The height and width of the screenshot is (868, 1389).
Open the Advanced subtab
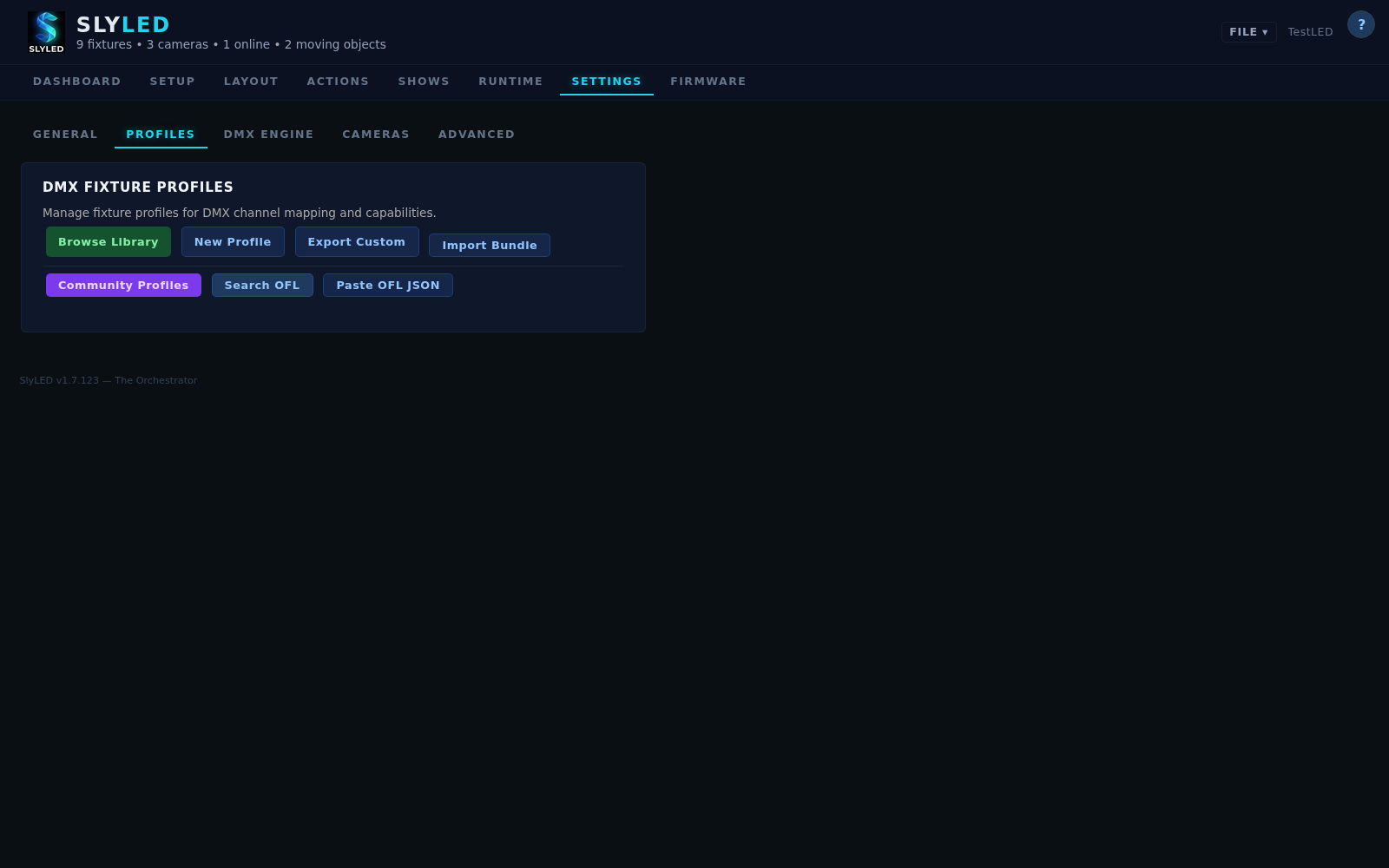coord(477,135)
